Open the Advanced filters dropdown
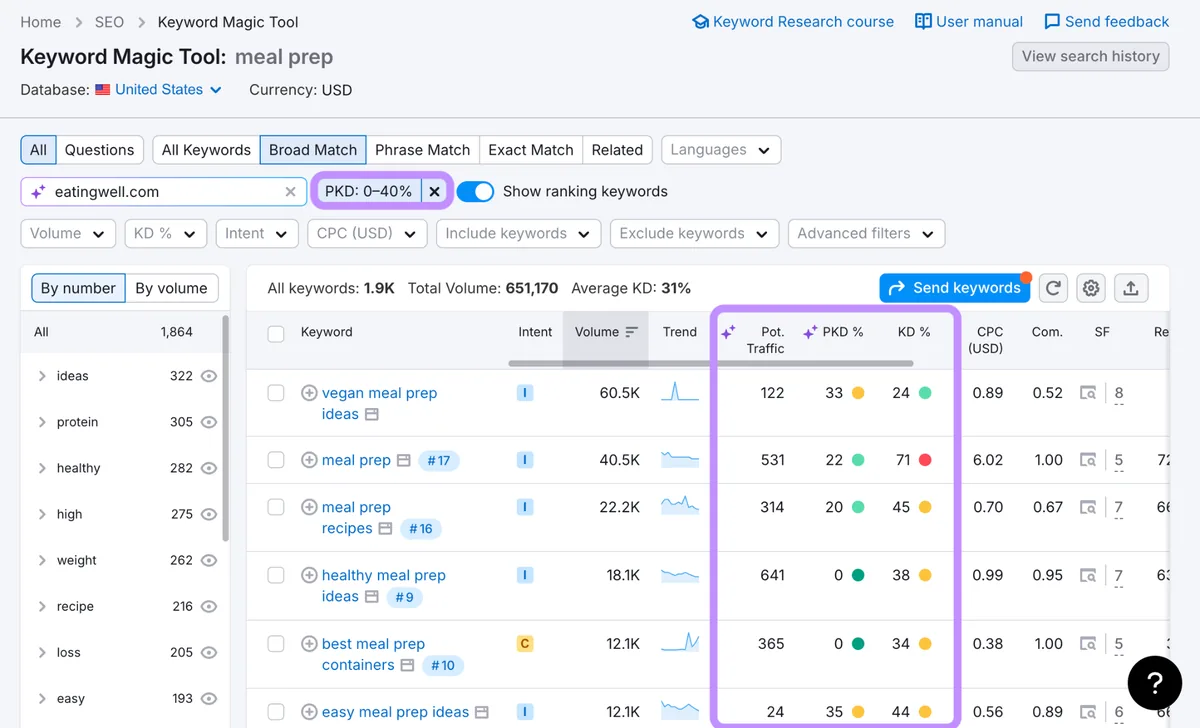1200x728 pixels. pos(866,234)
